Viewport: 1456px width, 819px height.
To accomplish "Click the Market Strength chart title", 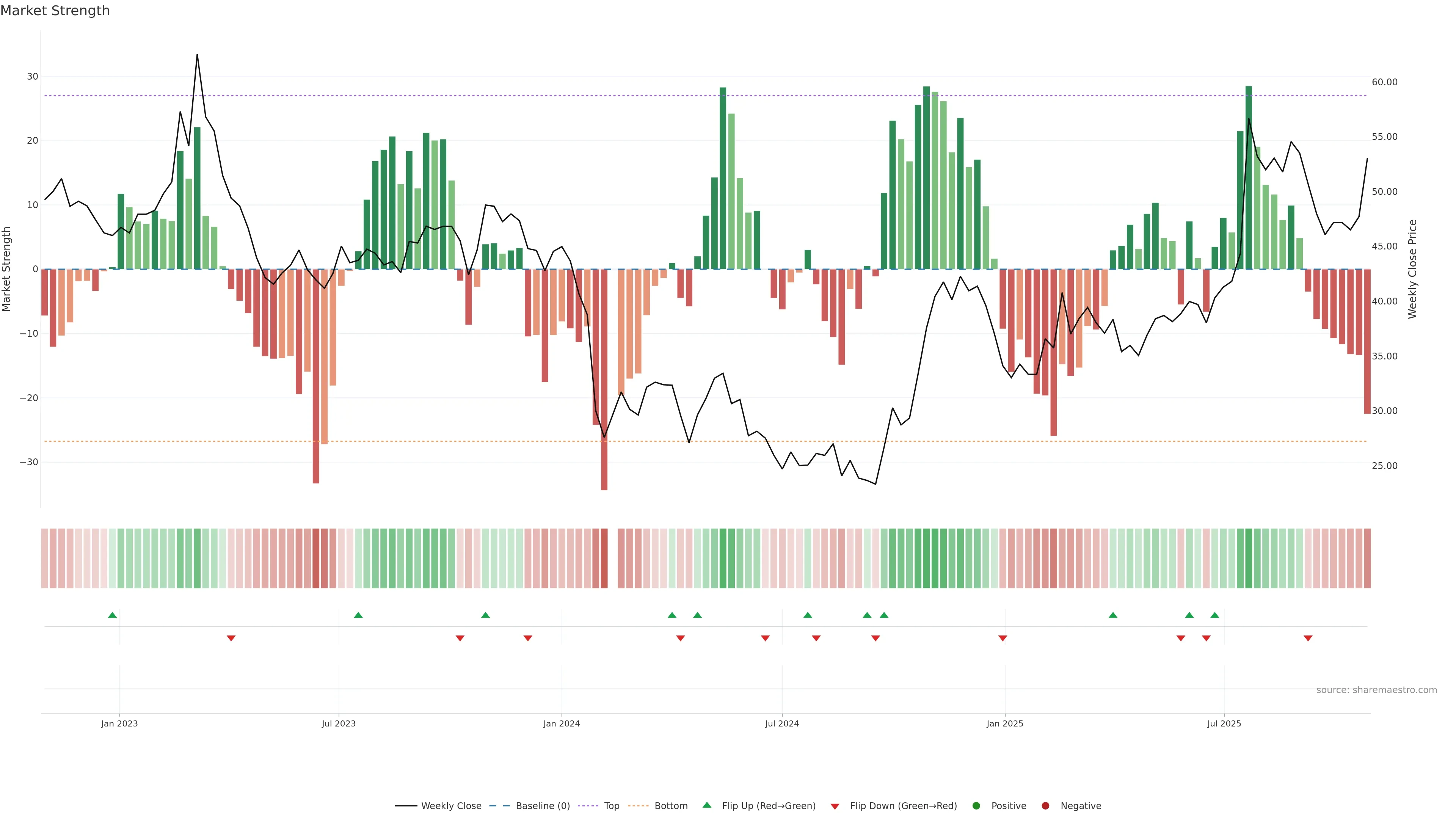I will pyautogui.click(x=55, y=11).
